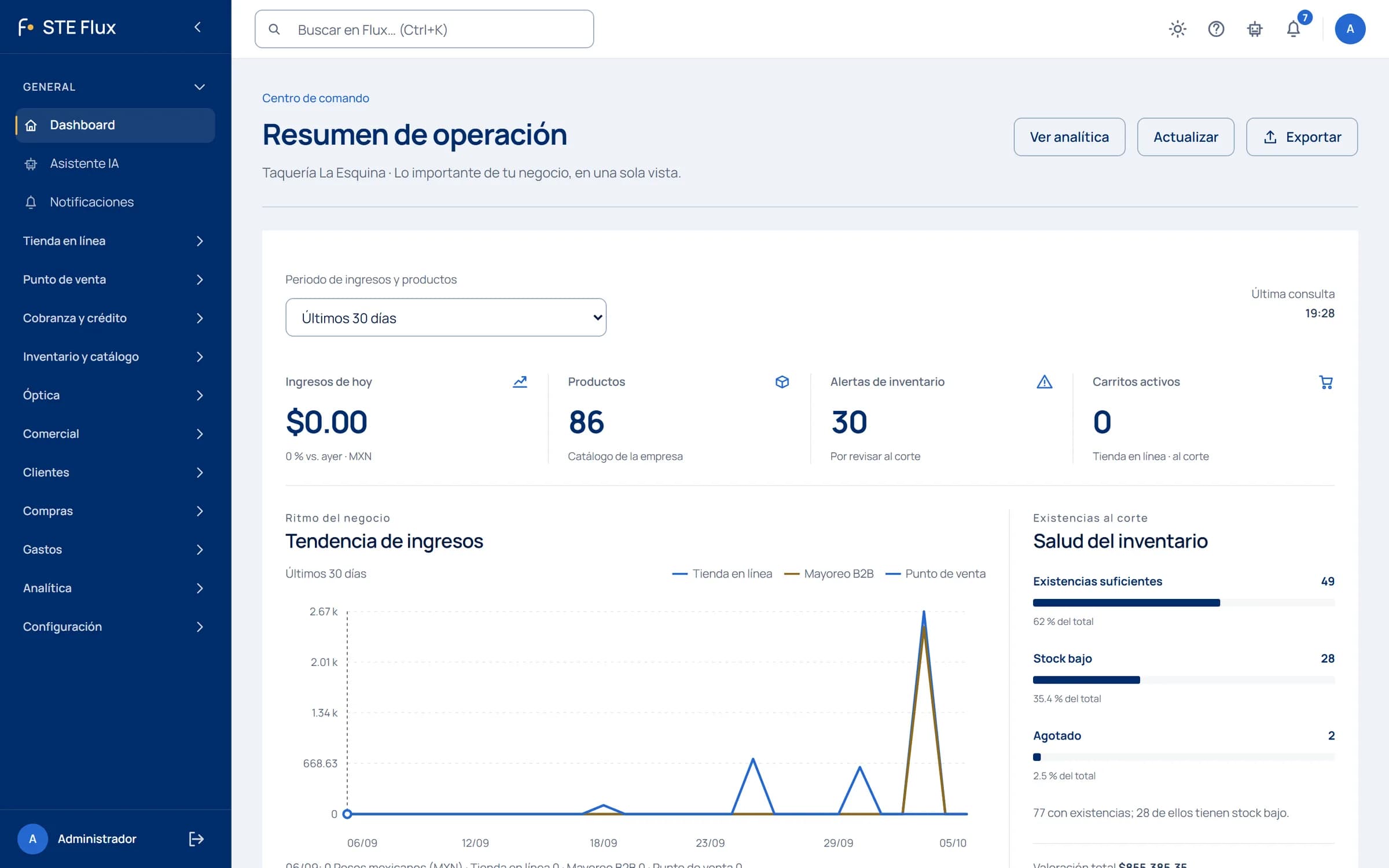Expand Cobranza y crédito menu

(116, 318)
